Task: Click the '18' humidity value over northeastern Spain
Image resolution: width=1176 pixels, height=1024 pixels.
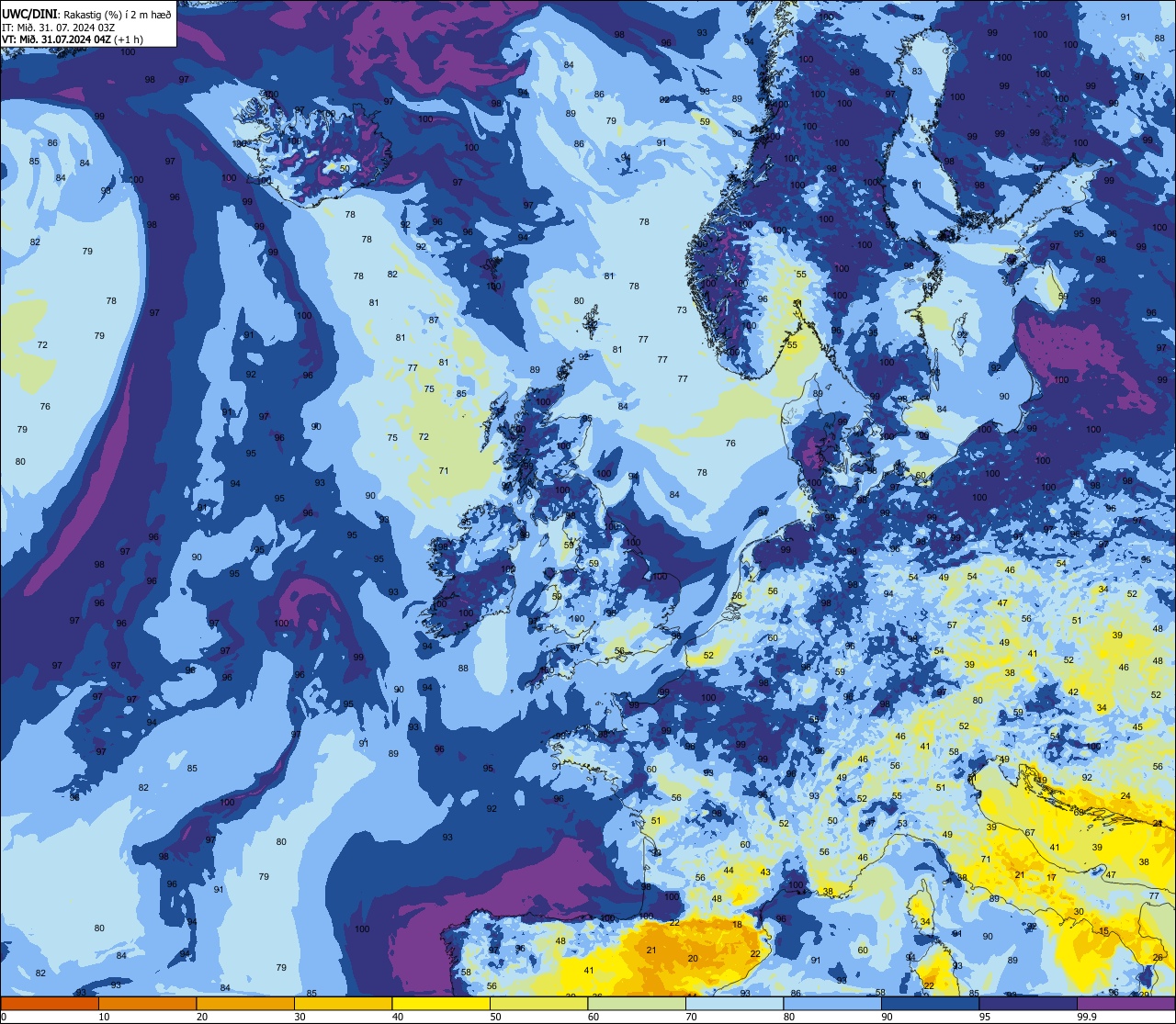Action: pyautogui.click(x=737, y=925)
